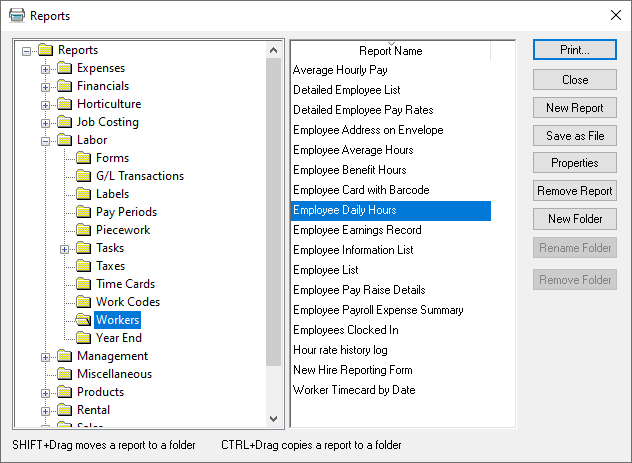Screen dimensions: 632x463
Task: Click the Print button
Action: (x=574, y=49)
